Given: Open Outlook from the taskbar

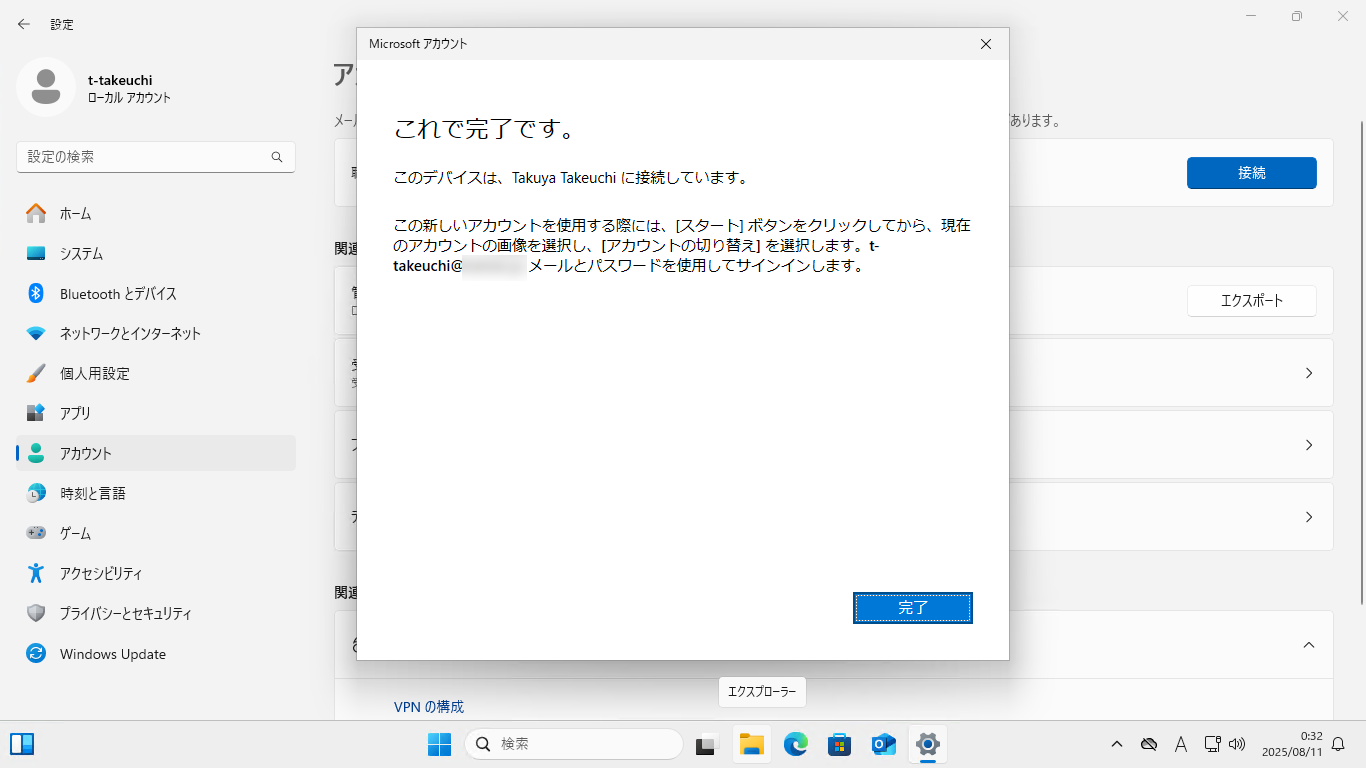Looking at the screenshot, I should tap(883, 744).
